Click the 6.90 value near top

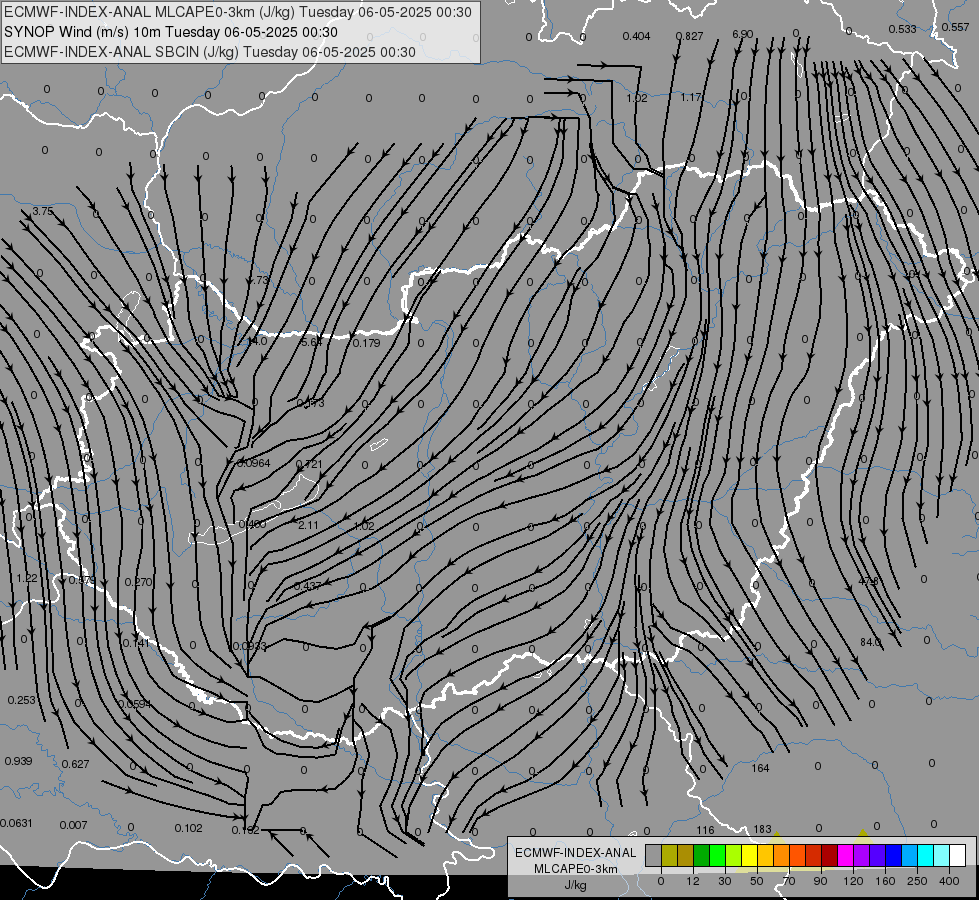coord(742,34)
